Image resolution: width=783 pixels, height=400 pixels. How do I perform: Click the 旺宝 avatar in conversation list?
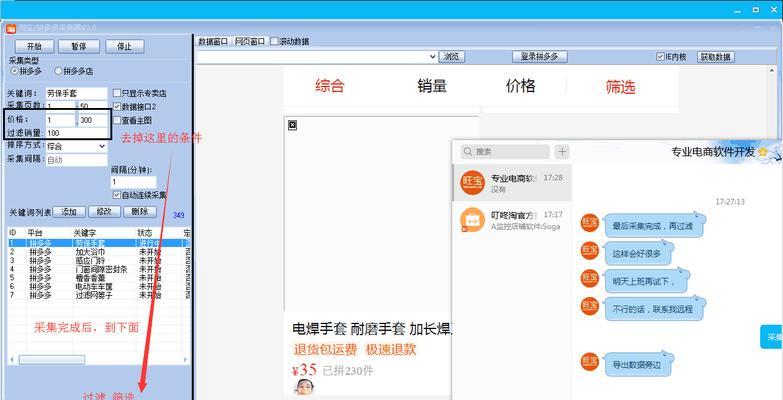pos(472,183)
